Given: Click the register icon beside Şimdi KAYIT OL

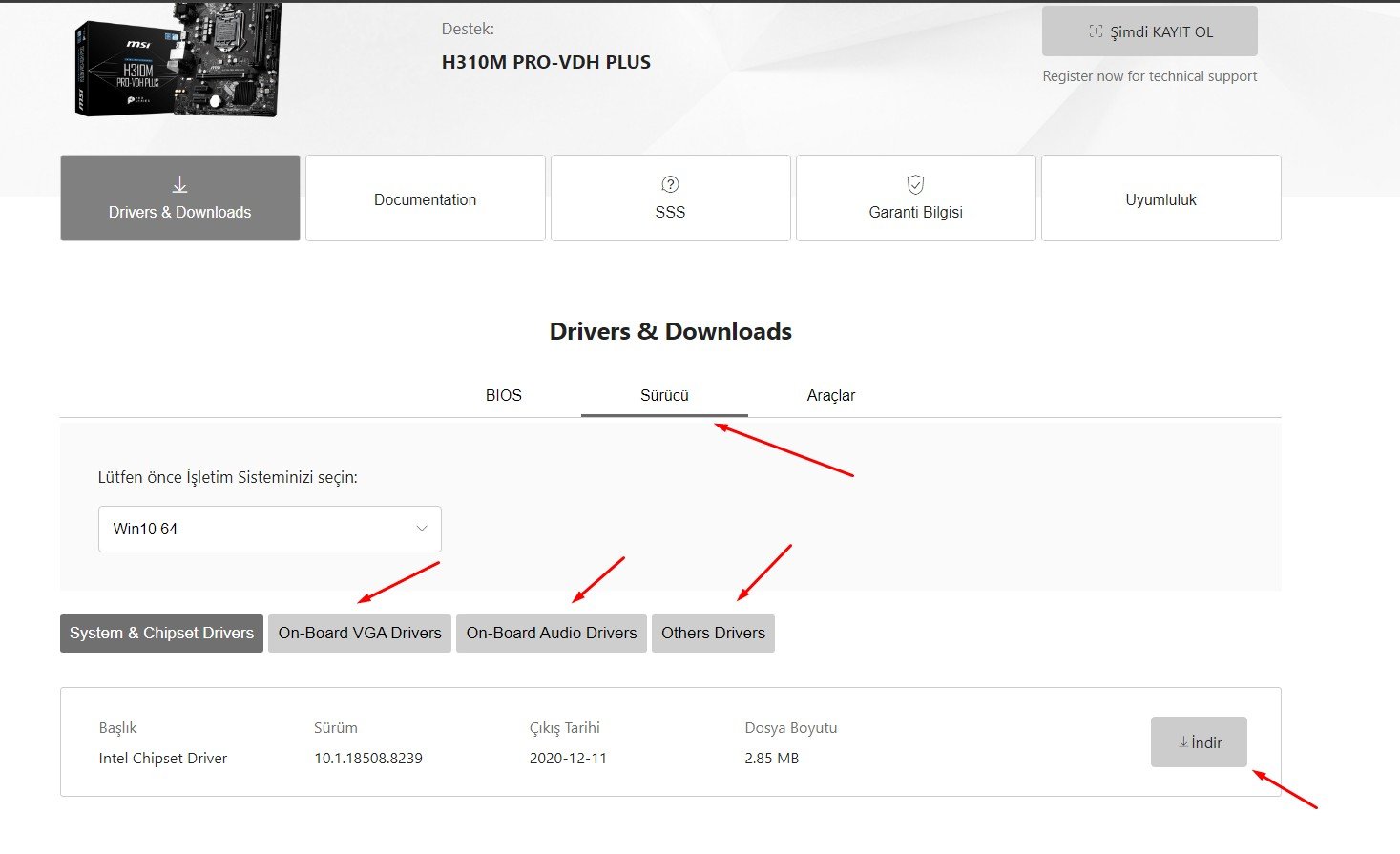Looking at the screenshot, I should (x=1096, y=31).
